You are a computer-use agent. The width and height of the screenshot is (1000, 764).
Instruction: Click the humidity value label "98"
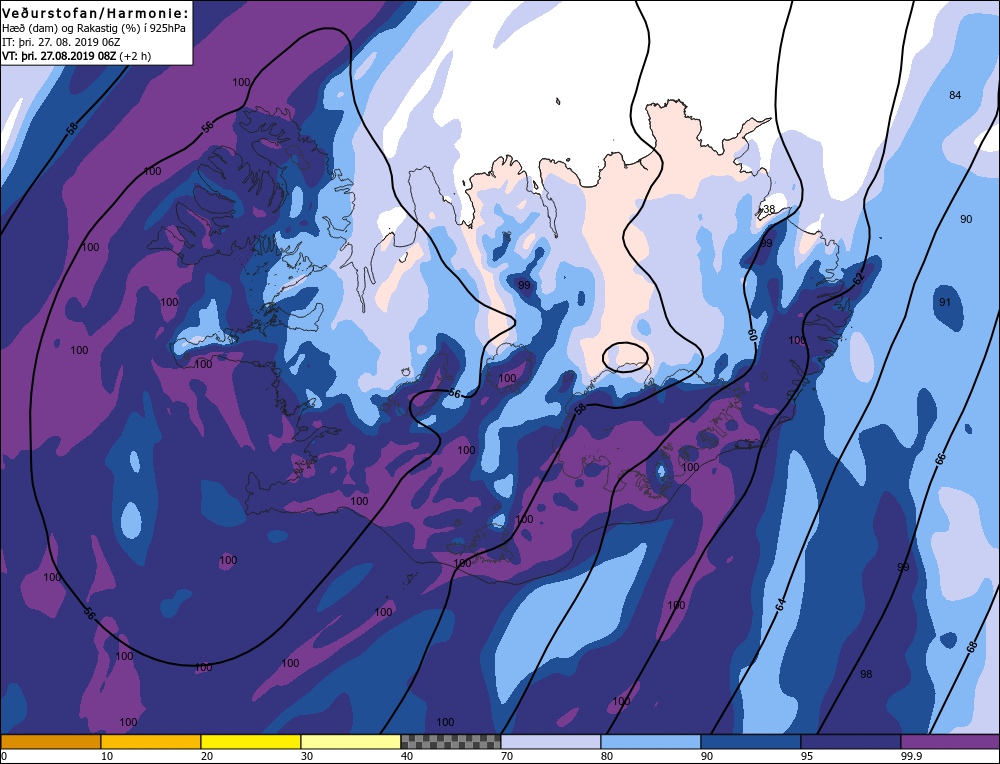pyautogui.click(x=866, y=674)
